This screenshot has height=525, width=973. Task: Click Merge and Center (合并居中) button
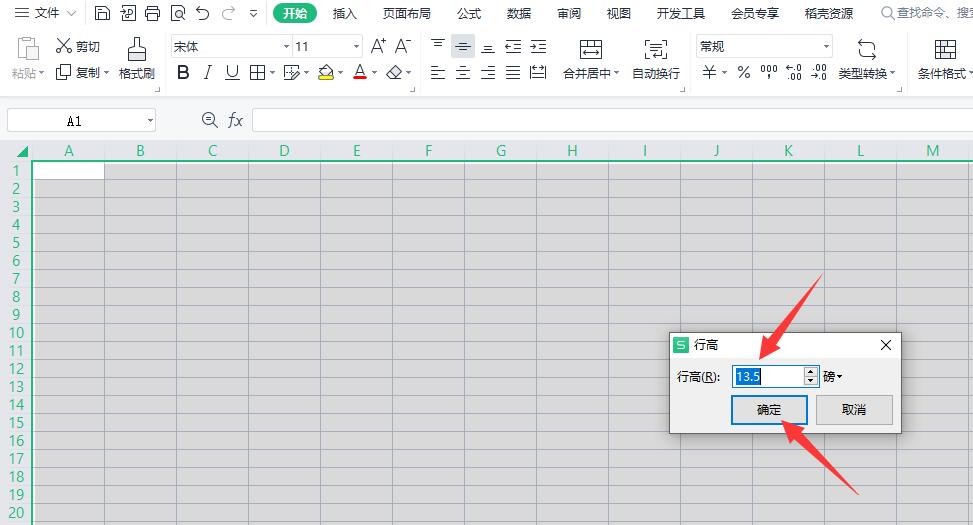tap(591, 60)
